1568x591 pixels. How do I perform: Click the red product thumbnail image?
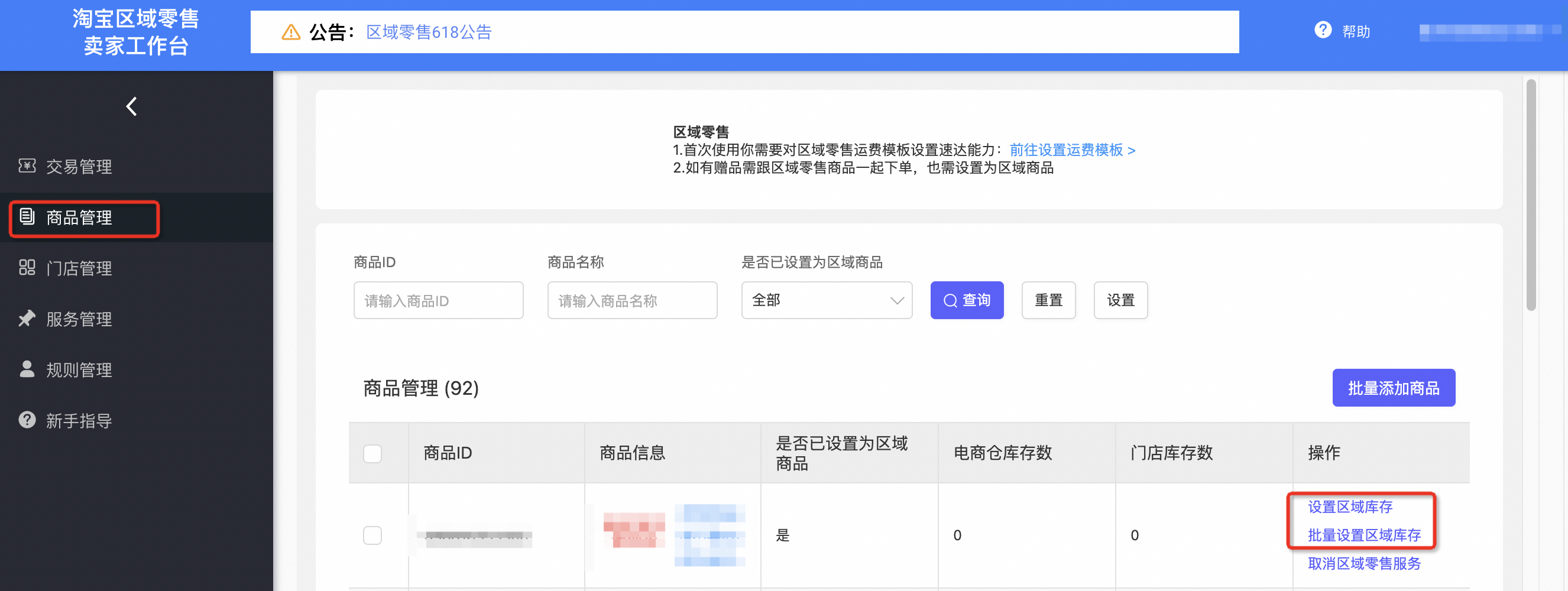634,530
